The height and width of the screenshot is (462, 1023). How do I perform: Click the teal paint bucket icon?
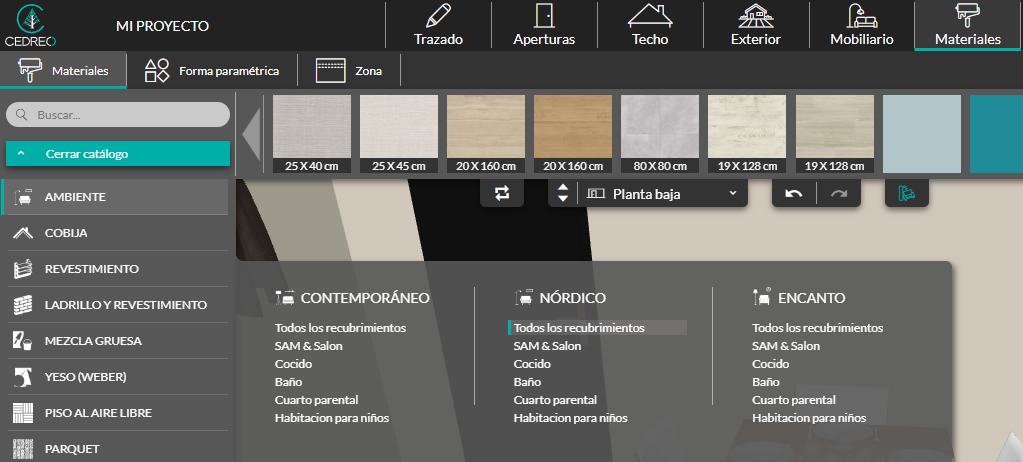point(907,193)
